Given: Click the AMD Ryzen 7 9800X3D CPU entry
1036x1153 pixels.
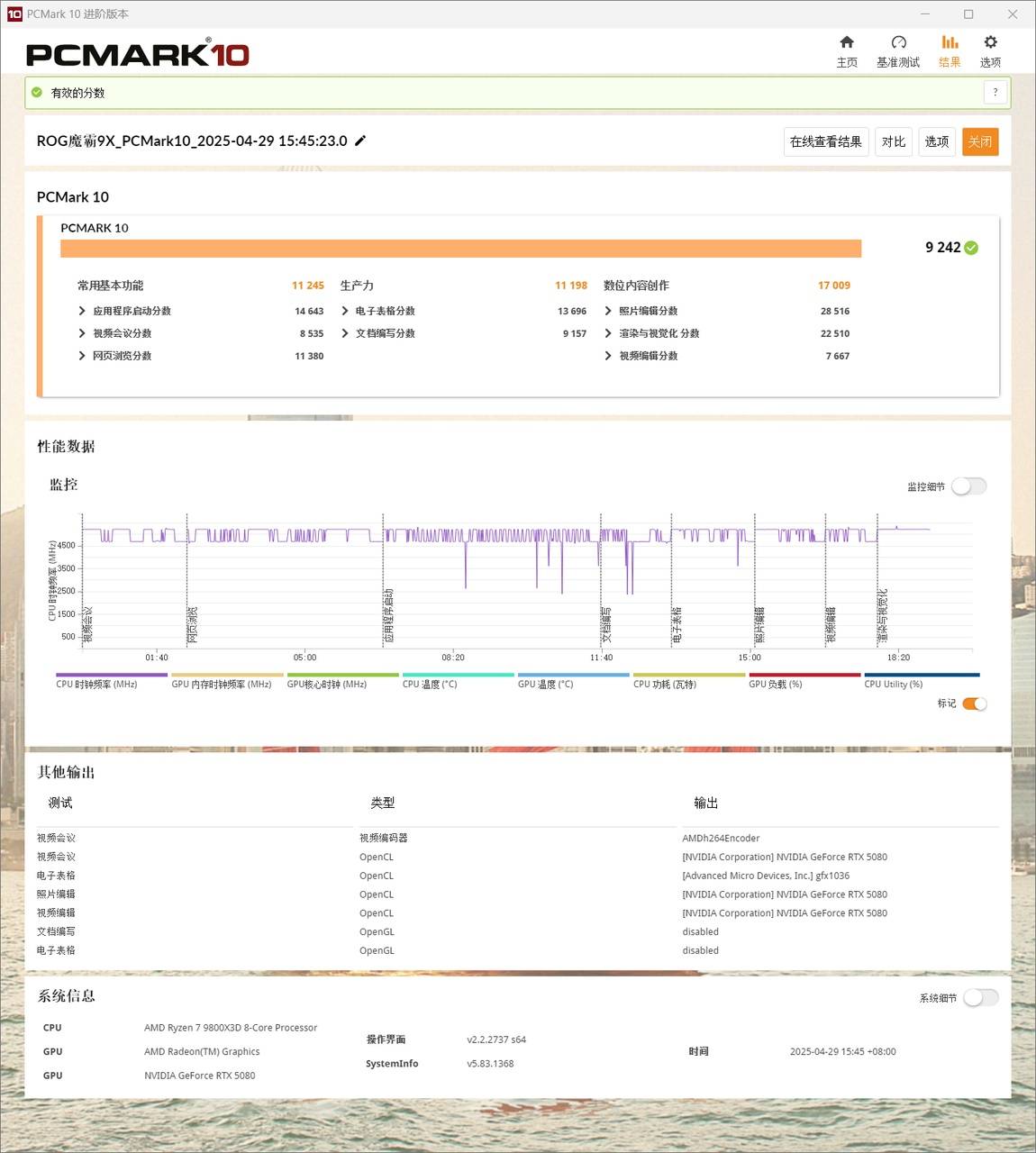Looking at the screenshot, I should 231,1028.
